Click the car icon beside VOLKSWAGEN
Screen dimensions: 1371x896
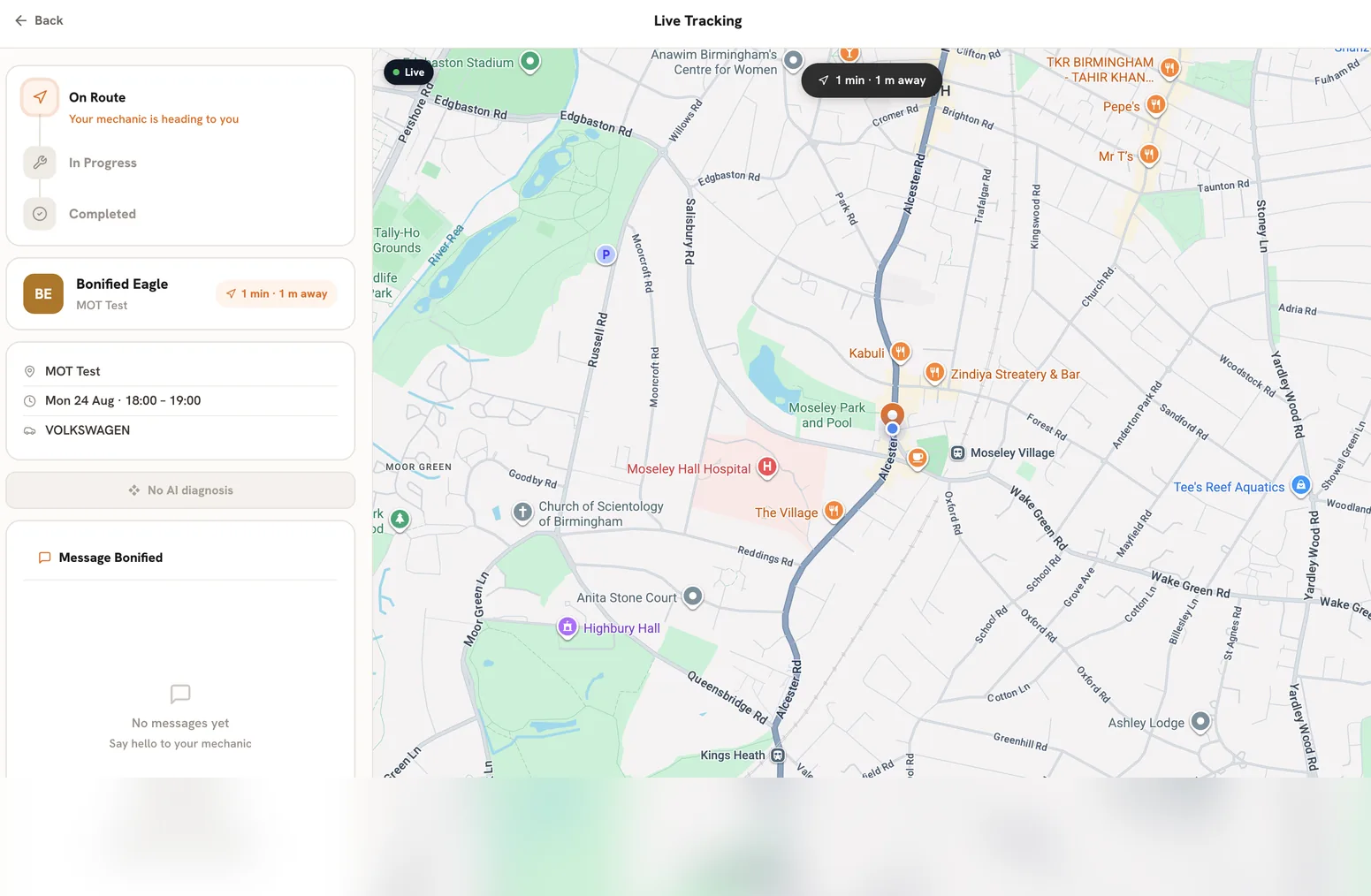[29, 430]
